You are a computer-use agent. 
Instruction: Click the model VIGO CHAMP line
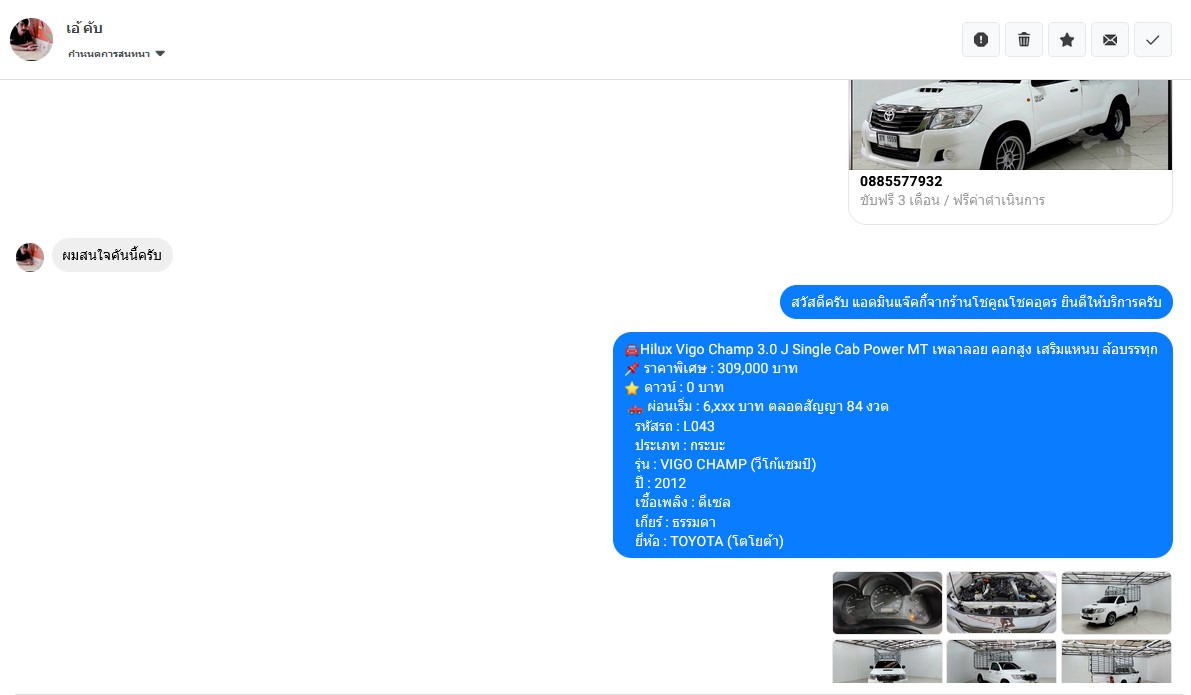(x=725, y=464)
